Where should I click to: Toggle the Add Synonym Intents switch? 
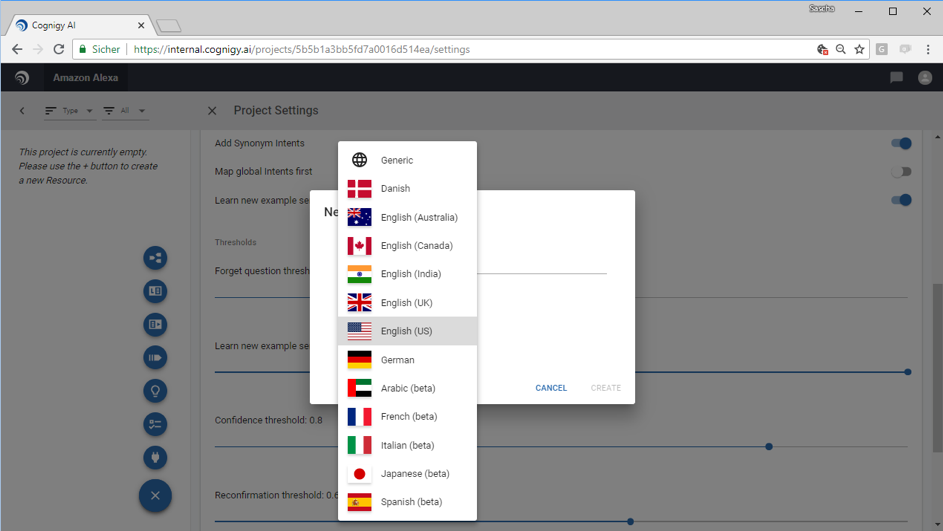pos(901,143)
